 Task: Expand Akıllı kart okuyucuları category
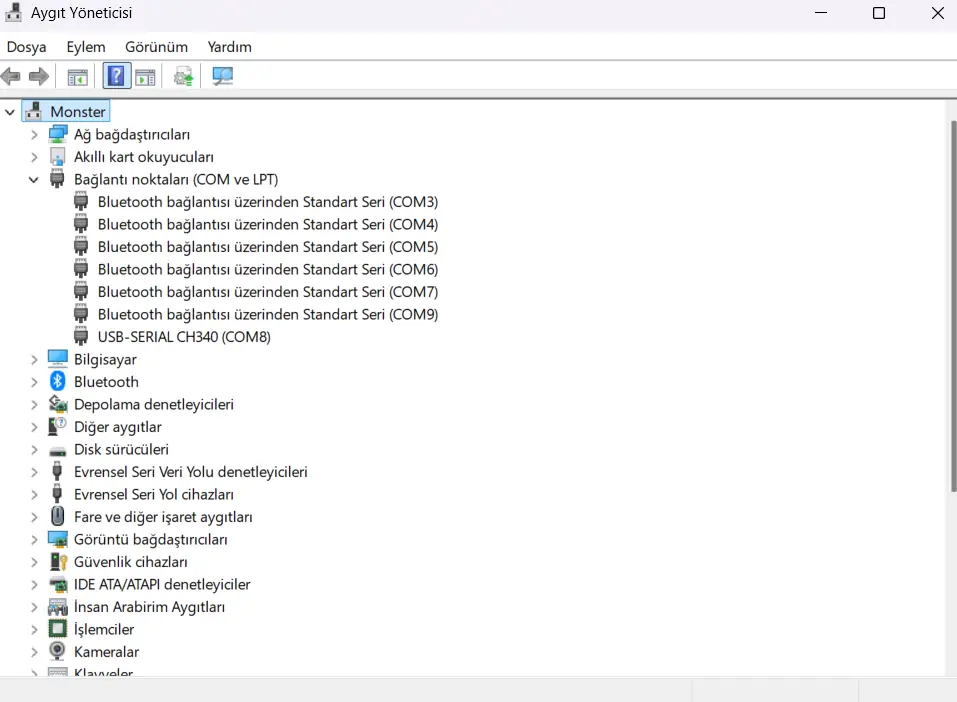[x=34, y=157]
